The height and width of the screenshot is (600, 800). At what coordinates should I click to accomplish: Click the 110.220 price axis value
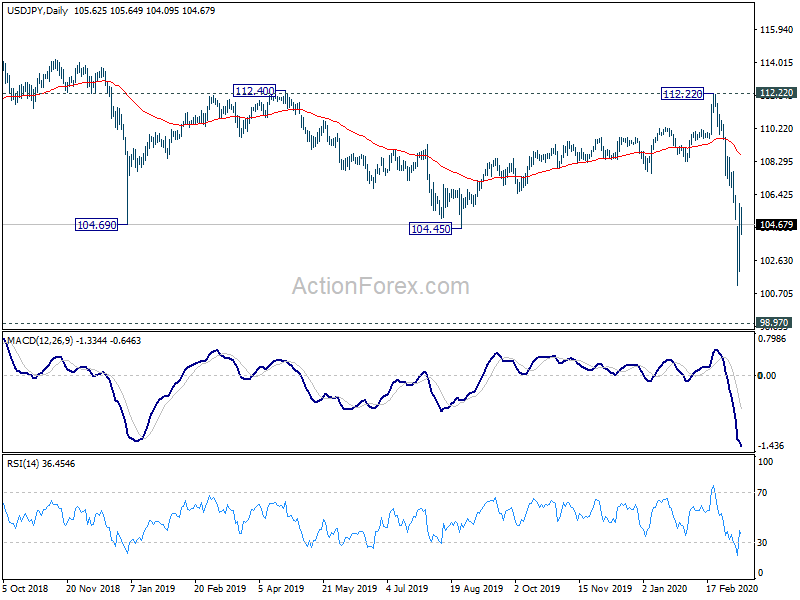777,129
